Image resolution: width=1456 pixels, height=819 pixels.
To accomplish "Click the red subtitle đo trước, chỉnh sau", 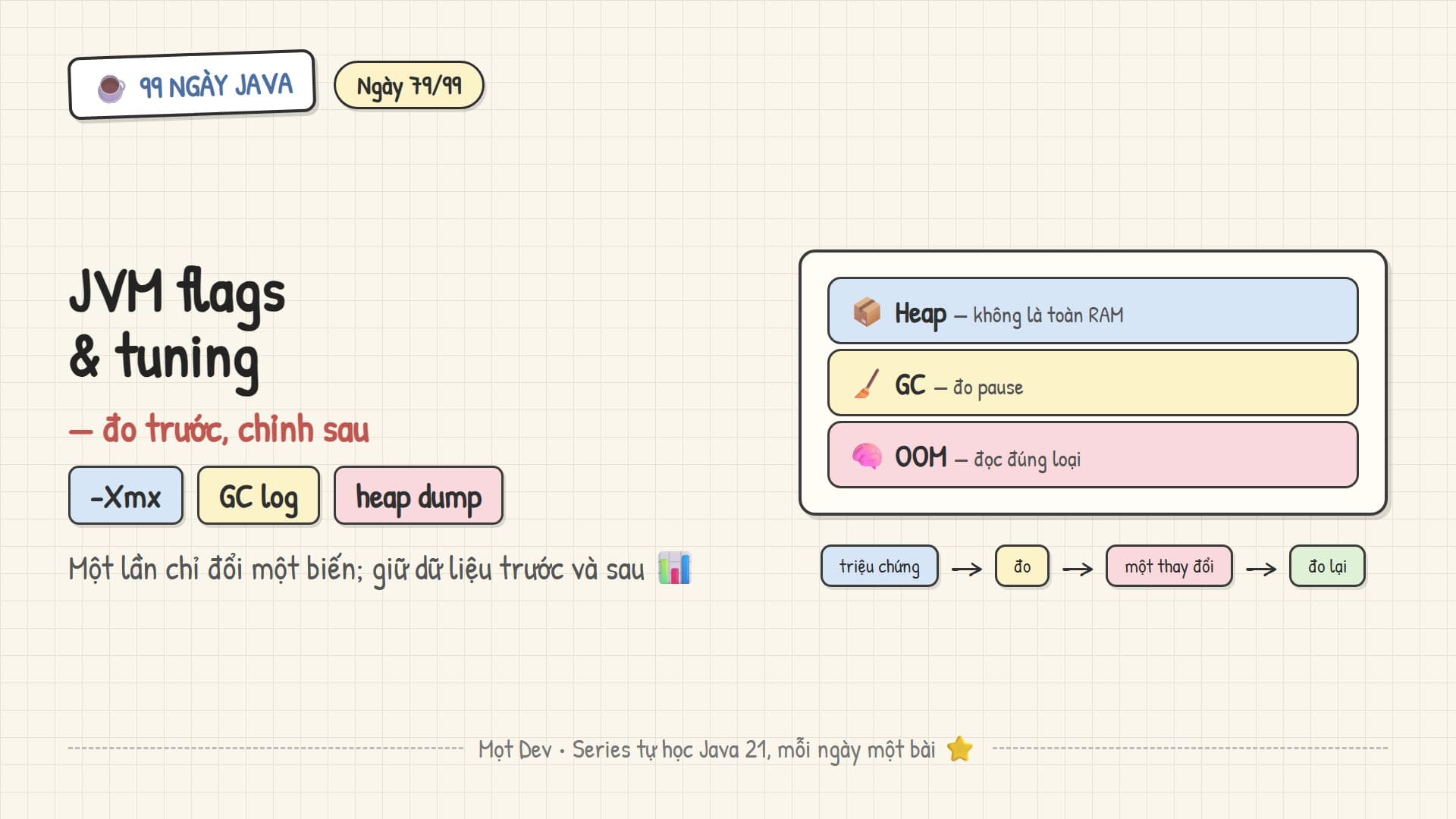I will click(x=219, y=429).
